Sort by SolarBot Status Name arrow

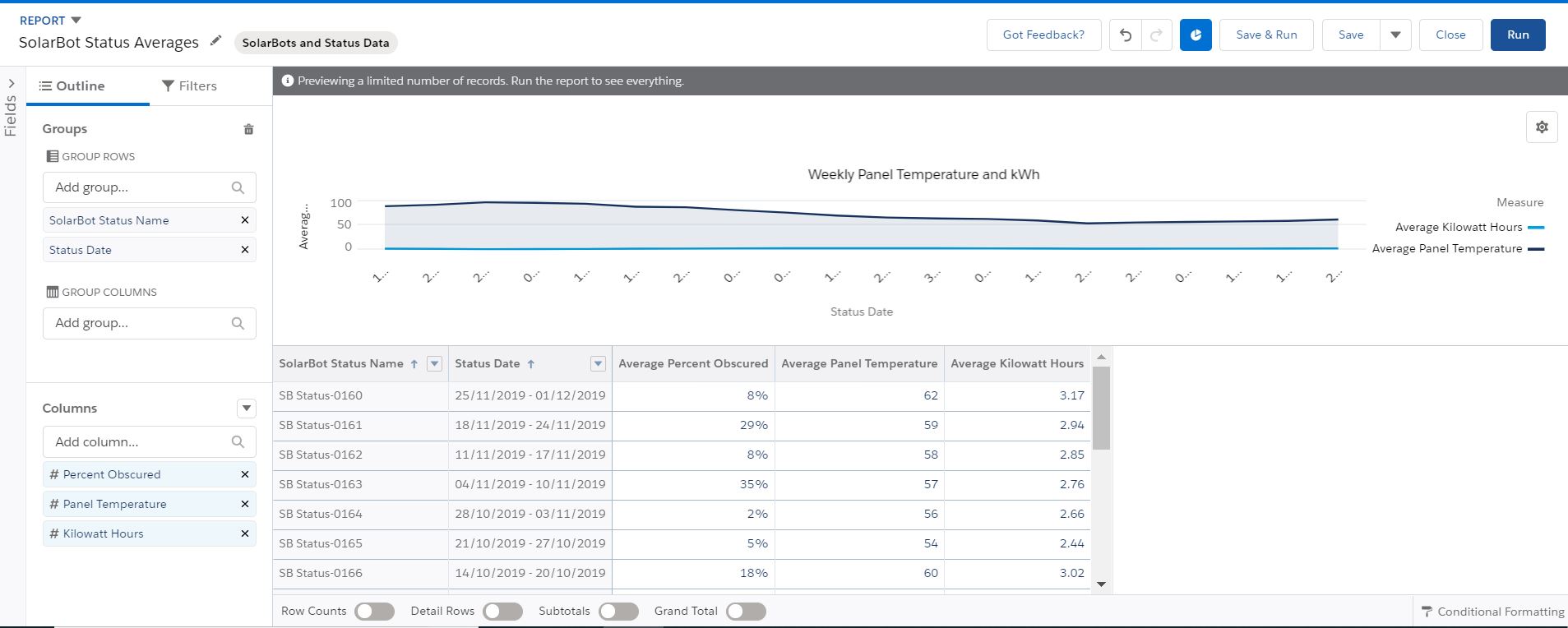pos(414,364)
